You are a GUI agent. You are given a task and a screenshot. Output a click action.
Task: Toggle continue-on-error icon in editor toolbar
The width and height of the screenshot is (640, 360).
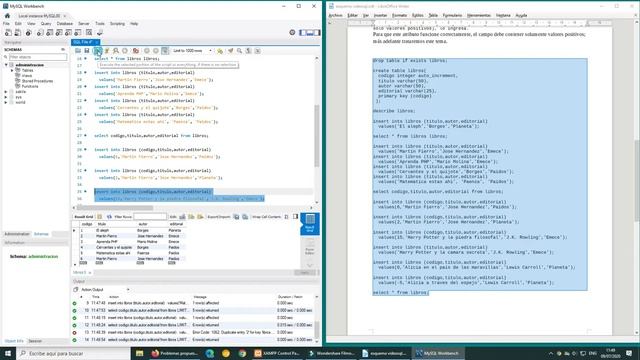pyautogui.click(x=136, y=51)
